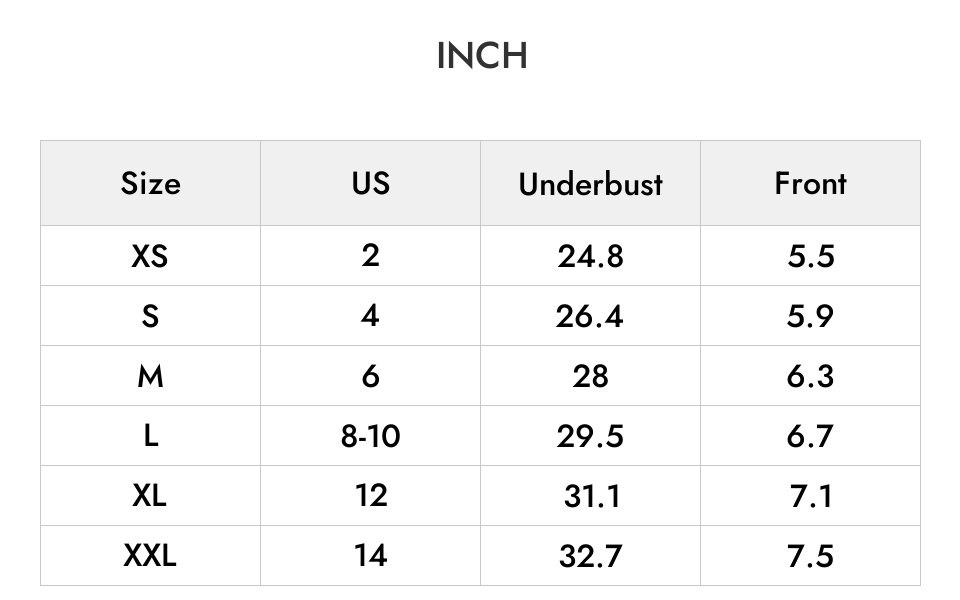Select the US 8-10 cell
The height and width of the screenshot is (600, 960).
point(370,435)
